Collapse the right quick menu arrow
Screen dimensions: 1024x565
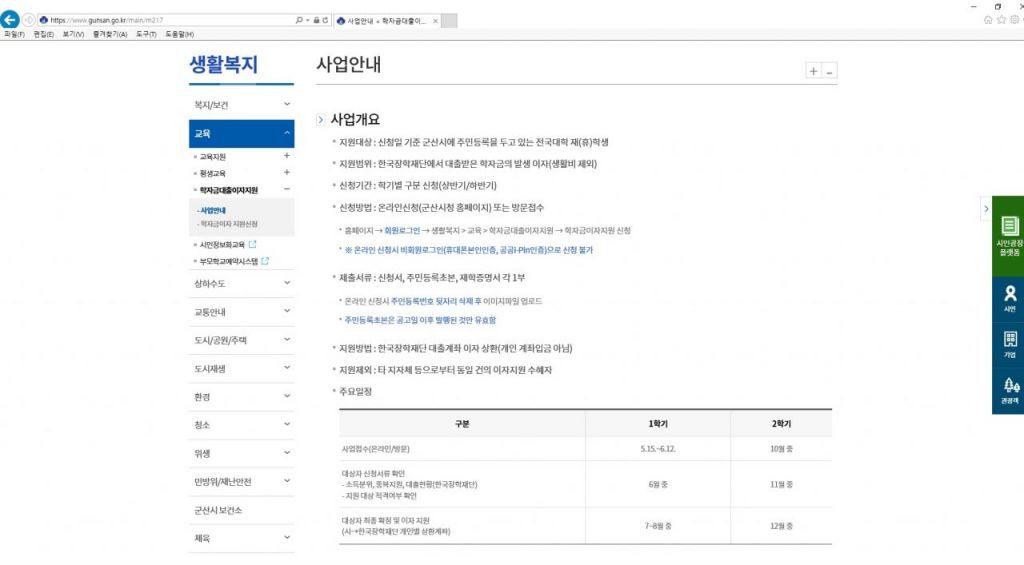986,209
